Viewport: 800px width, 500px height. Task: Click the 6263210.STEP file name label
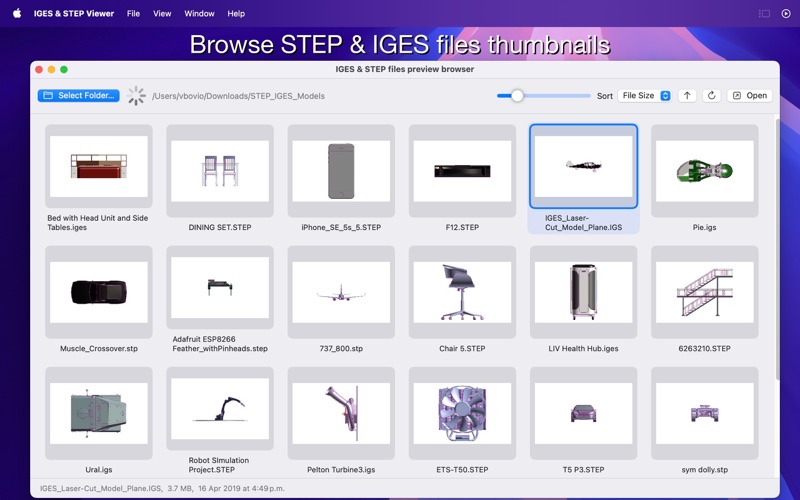tap(705, 348)
